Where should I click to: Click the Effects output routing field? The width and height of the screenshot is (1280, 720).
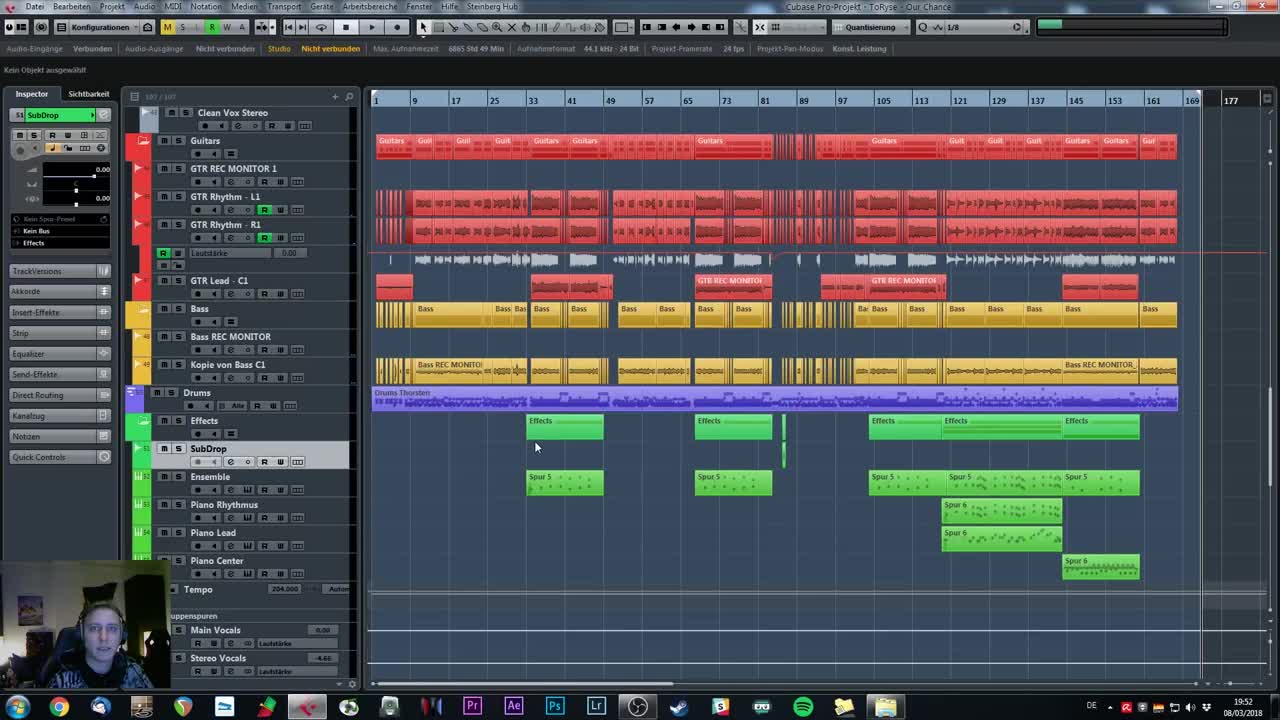click(x=60, y=243)
